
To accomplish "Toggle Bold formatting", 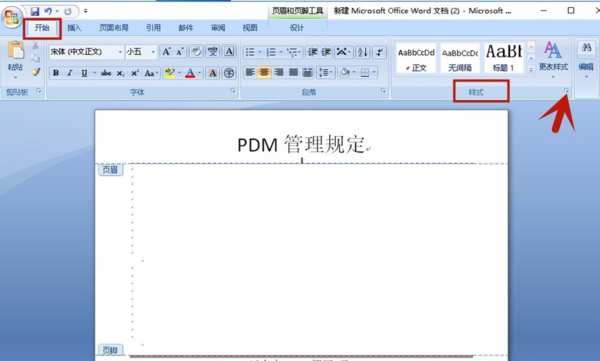I will coord(56,73).
